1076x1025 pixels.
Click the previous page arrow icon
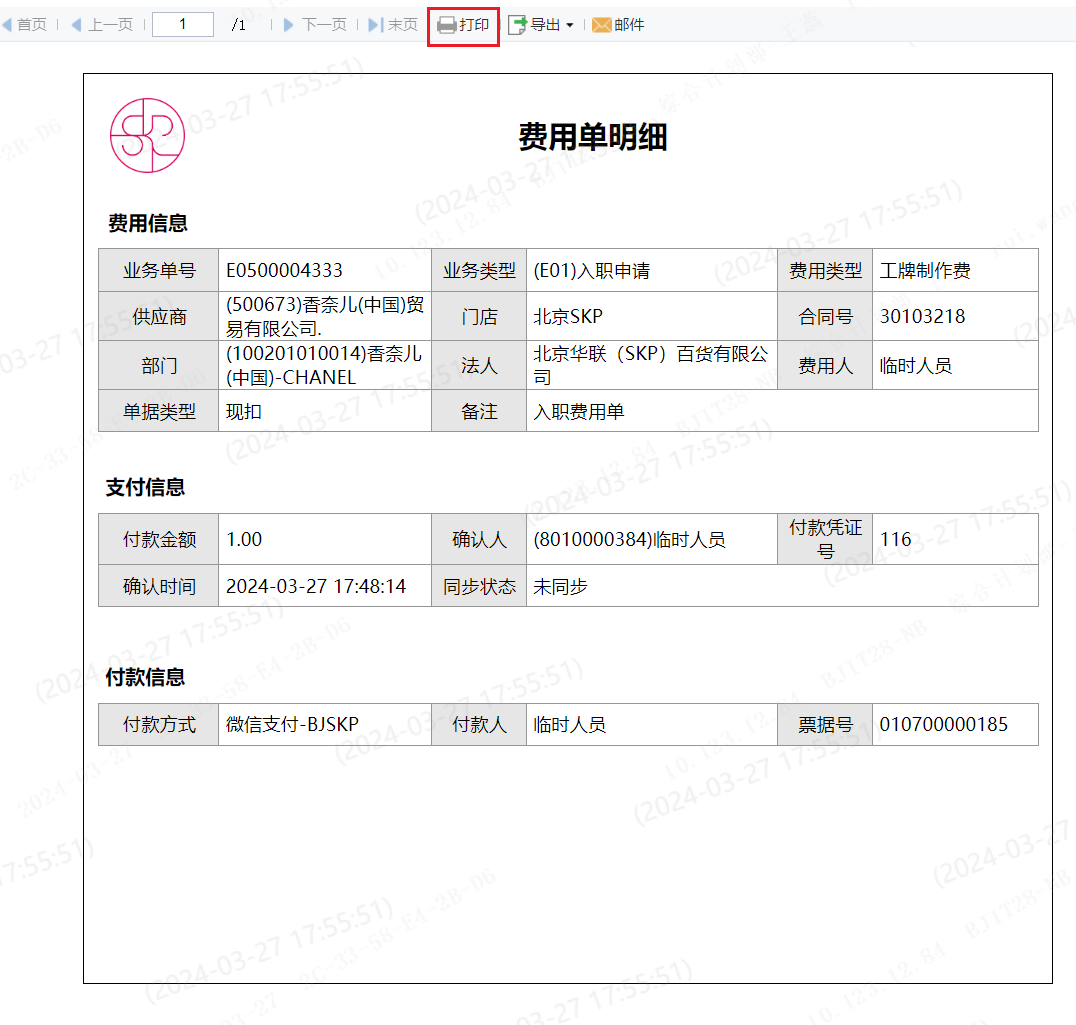(x=76, y=25)
